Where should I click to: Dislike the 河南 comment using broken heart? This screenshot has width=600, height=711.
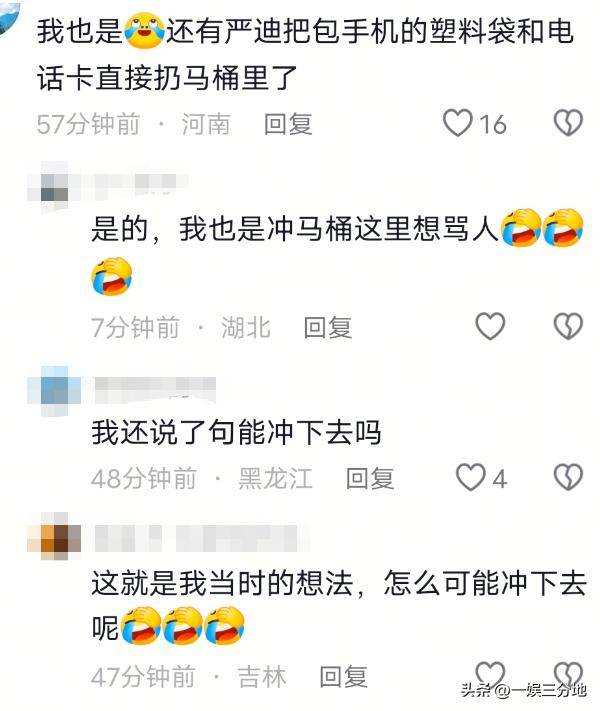click(568, 123)
